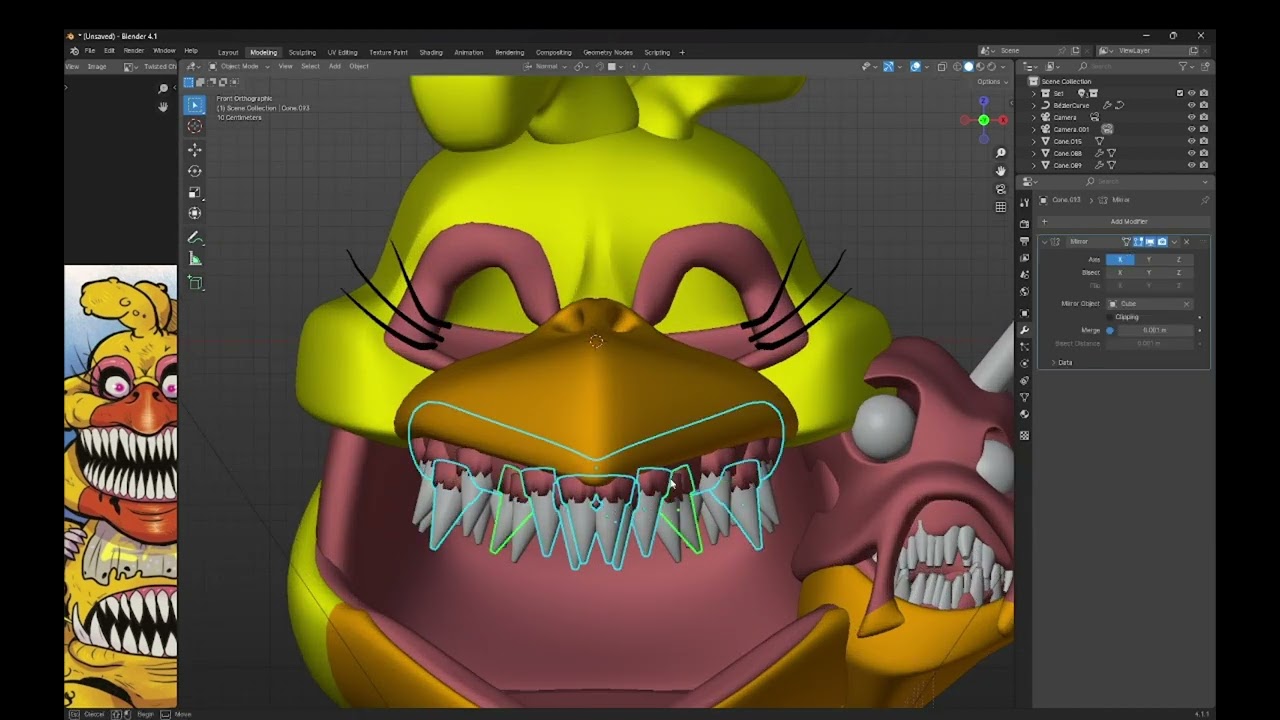The image size is (1280, 720).
Task: Switch orthographic/perspective grid icon in viewport
Action: tap(1000, 207)
